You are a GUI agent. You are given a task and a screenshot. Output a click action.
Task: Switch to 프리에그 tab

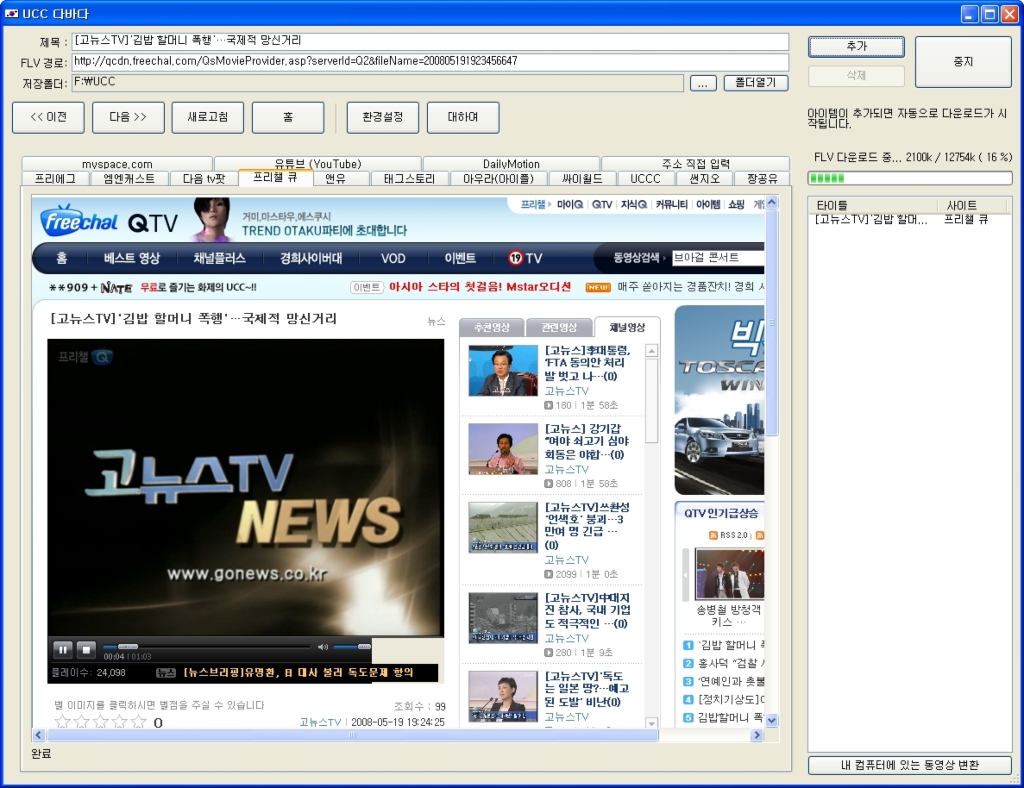[x=55, y=178]
